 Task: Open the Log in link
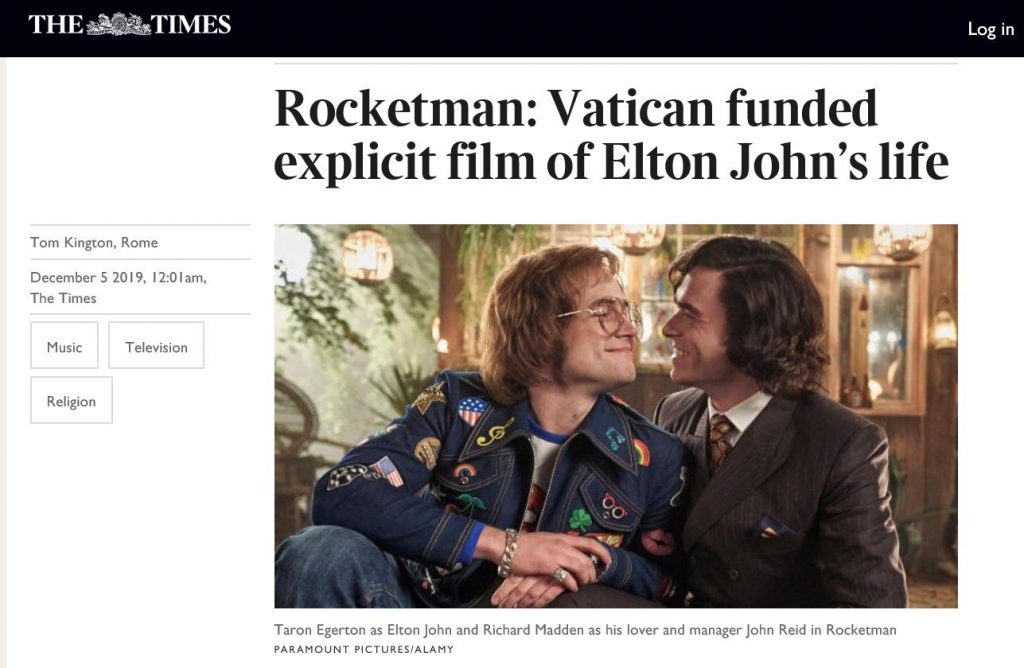(x=990, y=29)
